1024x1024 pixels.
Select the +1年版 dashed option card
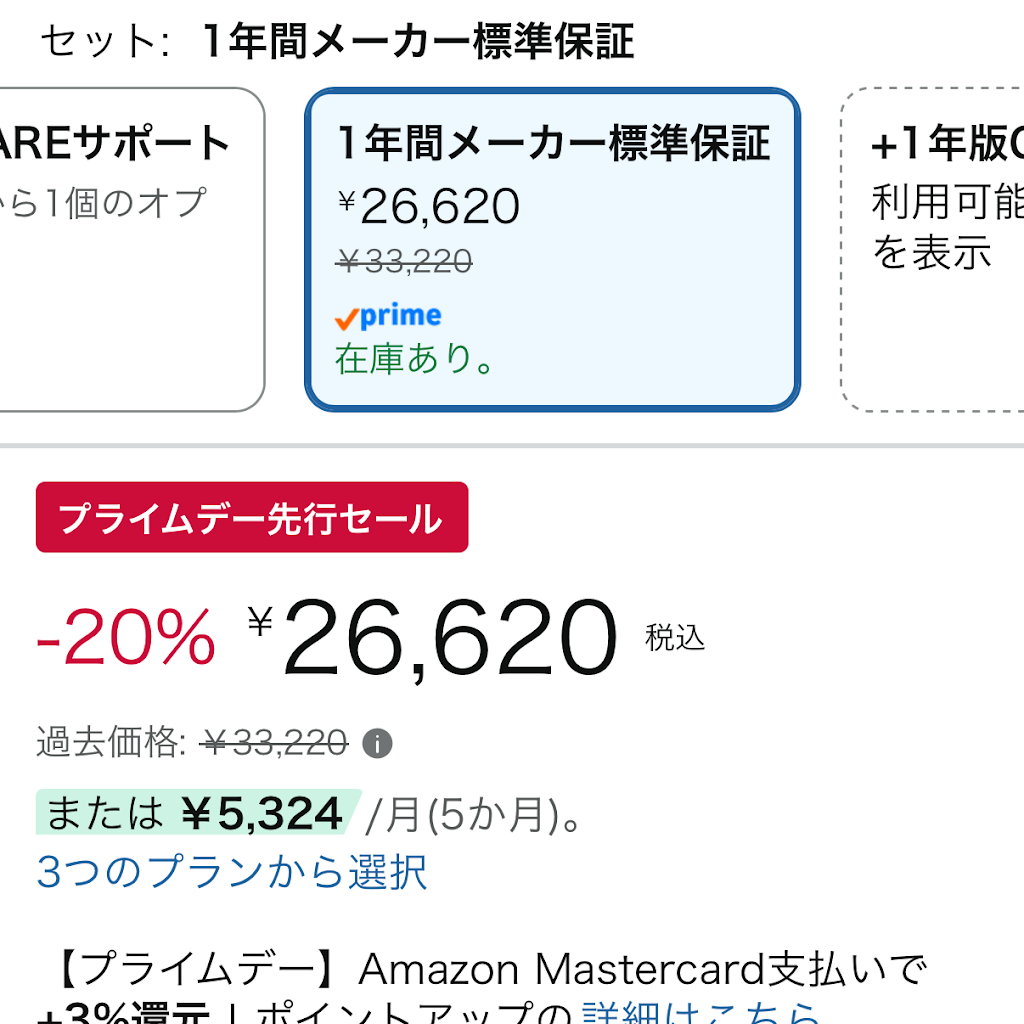pyautogui.click(x=933, y=249)
